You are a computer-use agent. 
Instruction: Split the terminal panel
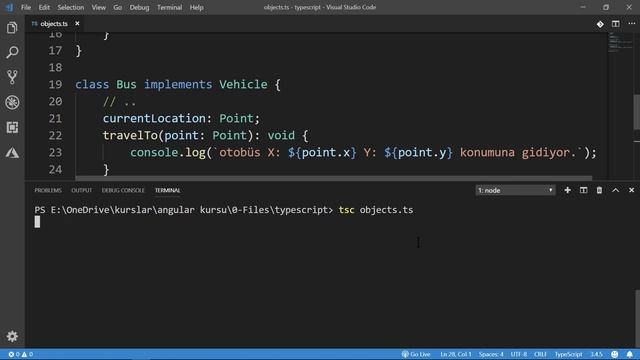tap(584, 190)
